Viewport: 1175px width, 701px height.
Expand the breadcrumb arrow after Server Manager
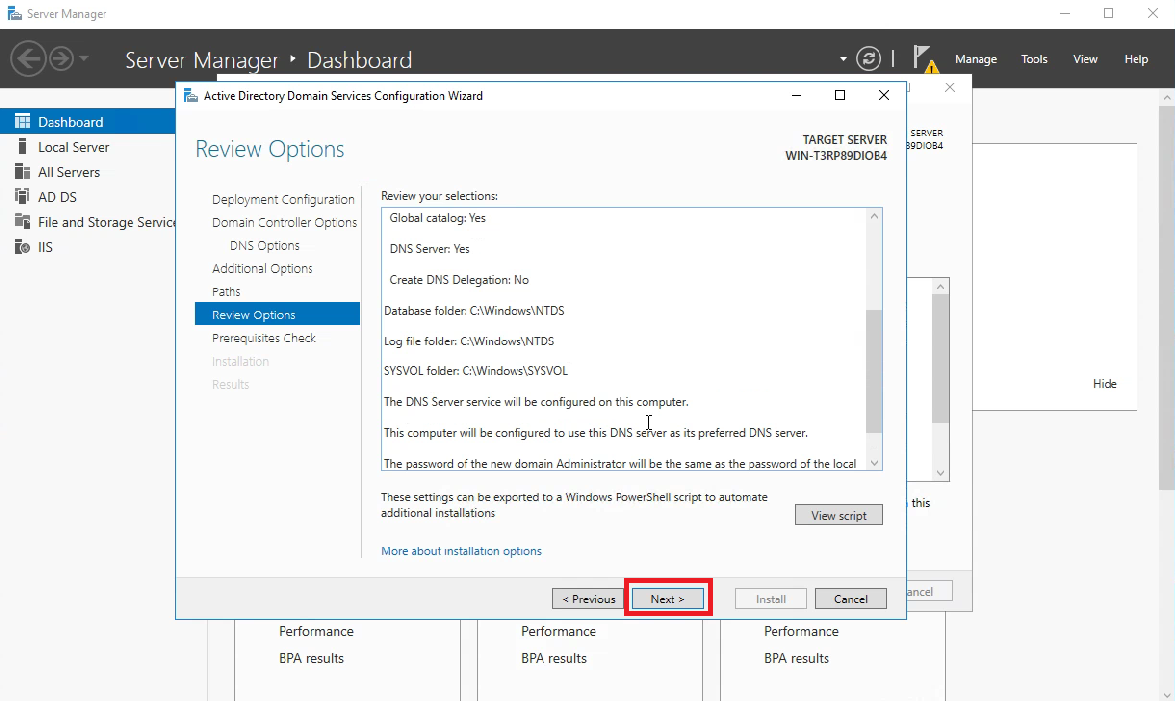tap(293, 60)
